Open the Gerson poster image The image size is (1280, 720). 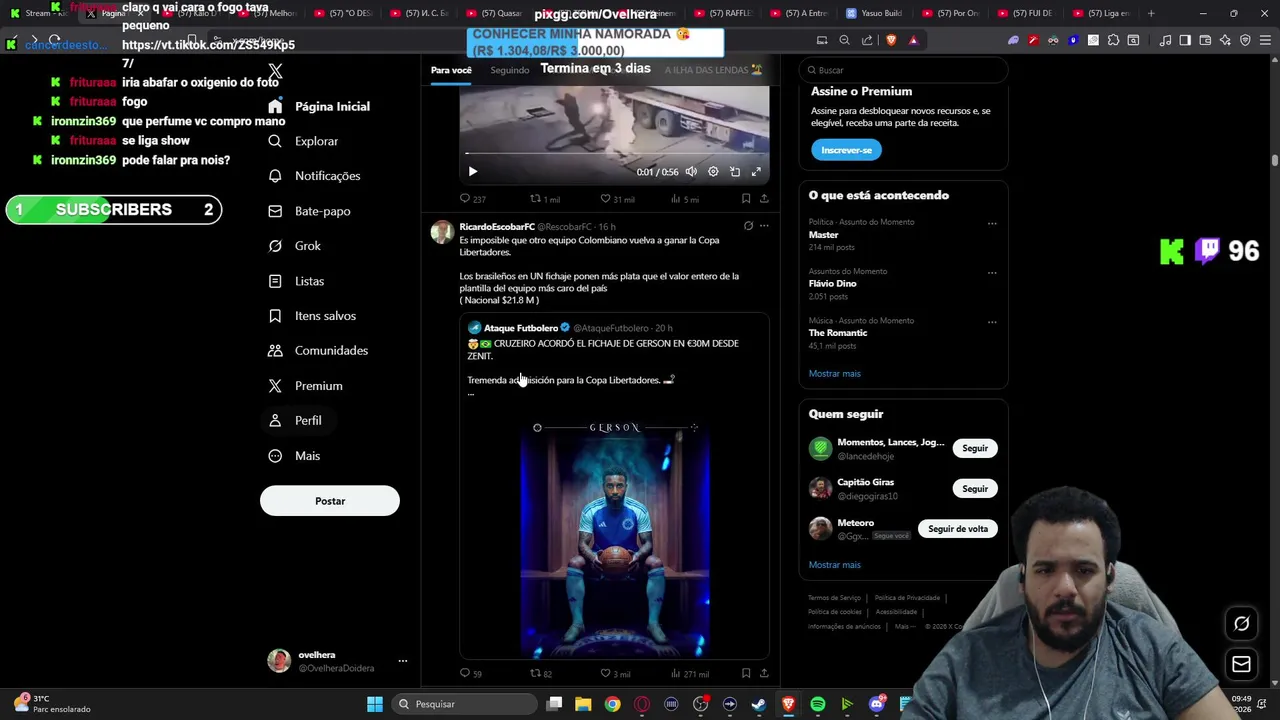[615, 538]
